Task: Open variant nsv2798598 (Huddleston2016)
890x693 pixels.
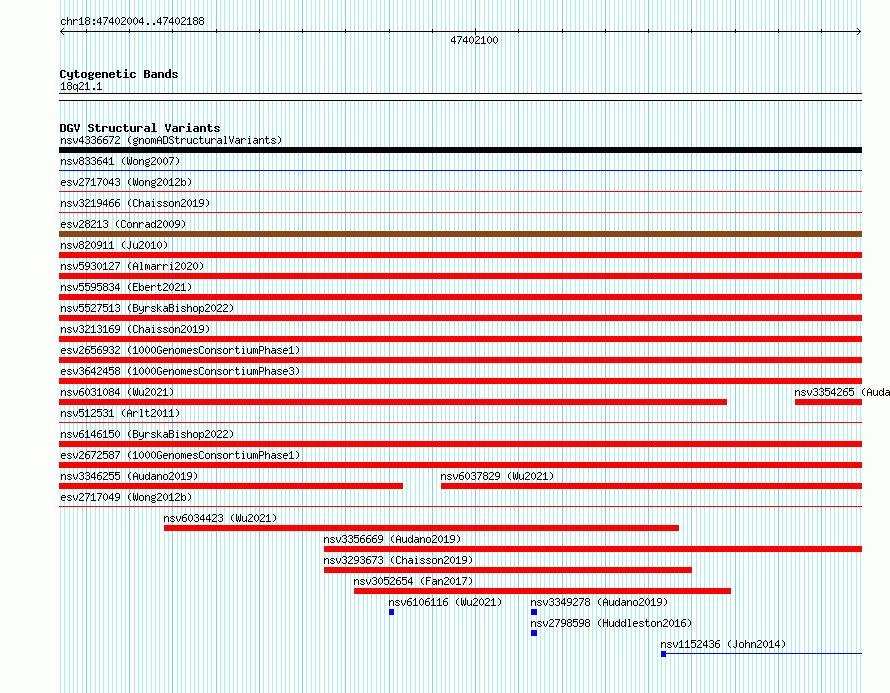Action: coord(611,623)
